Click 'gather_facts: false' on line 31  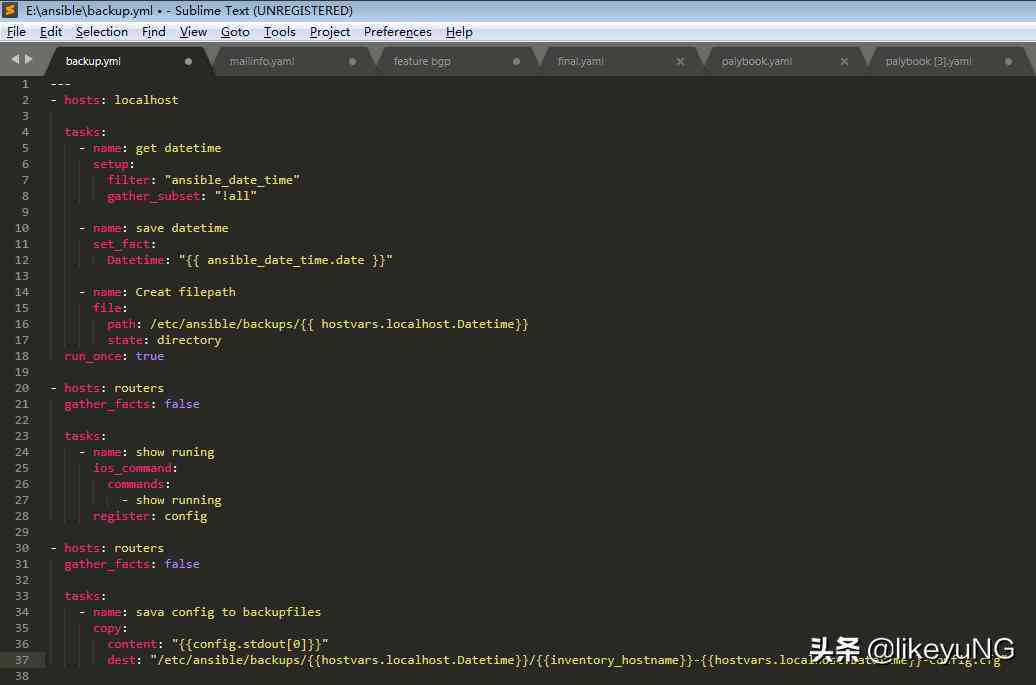pos(131,564)
